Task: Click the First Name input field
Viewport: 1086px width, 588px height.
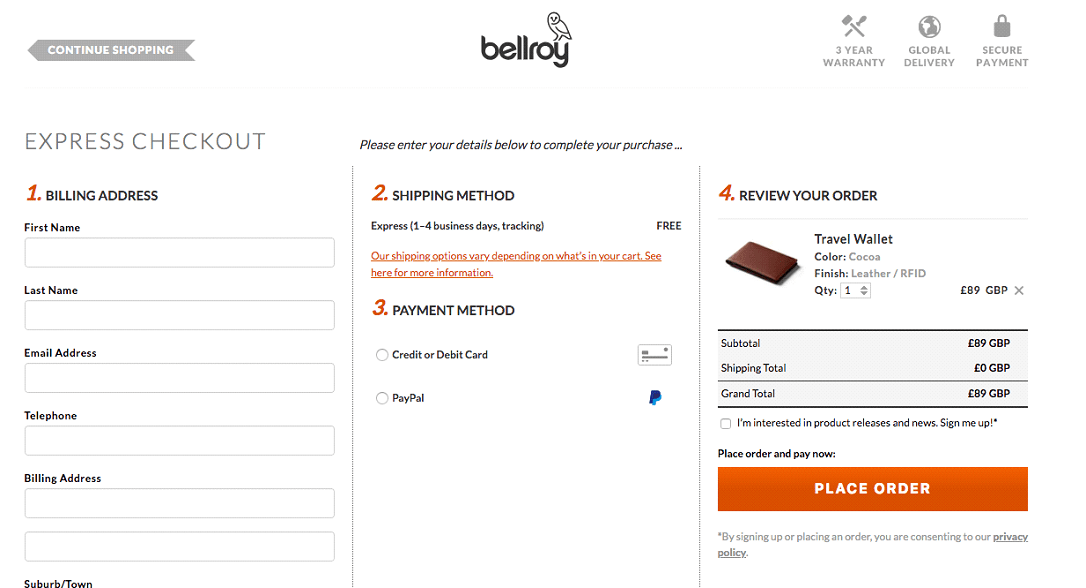Action: [x=179, y=253]
